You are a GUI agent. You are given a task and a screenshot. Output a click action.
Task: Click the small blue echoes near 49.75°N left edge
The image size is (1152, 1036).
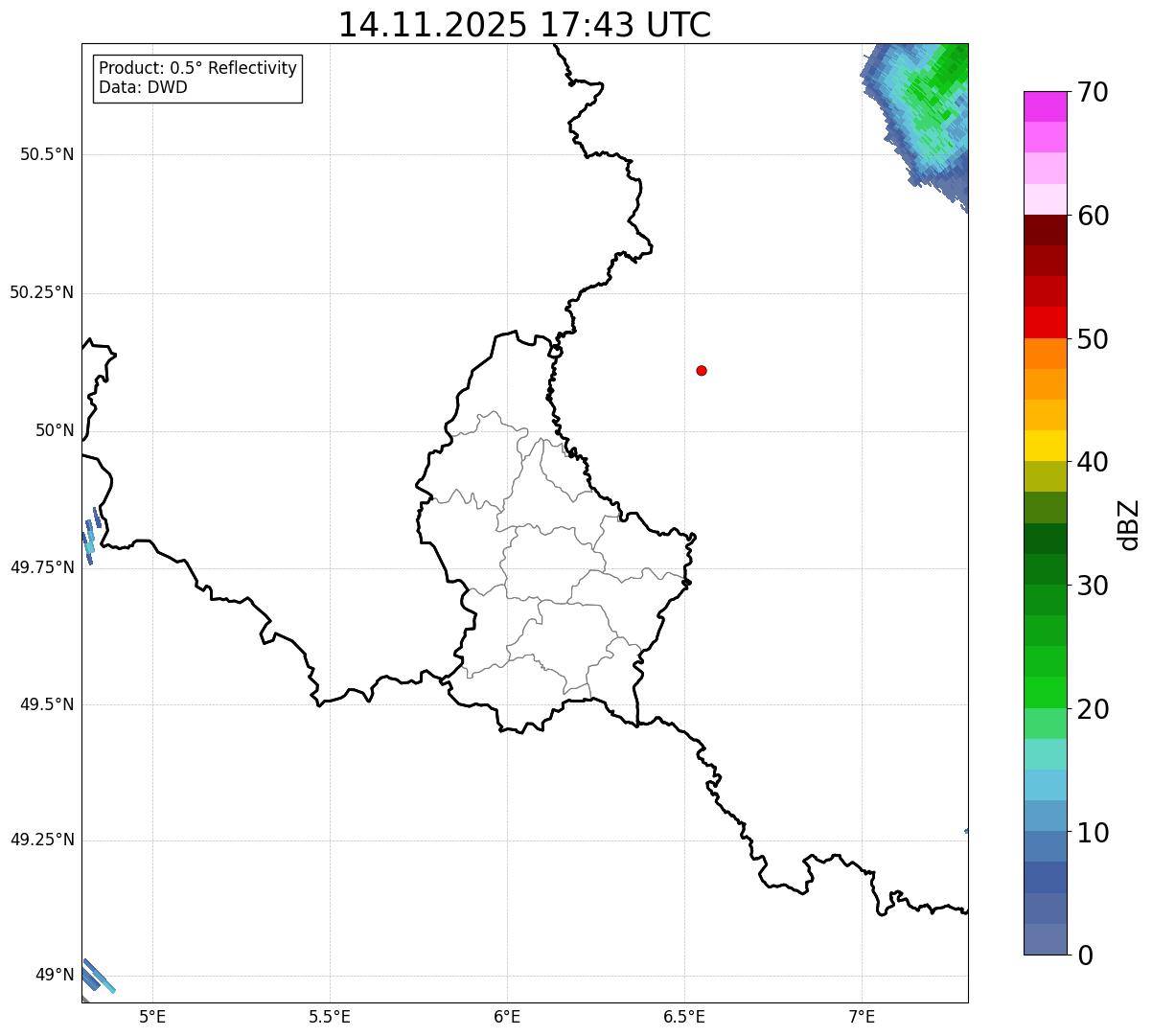click(91, 537)
